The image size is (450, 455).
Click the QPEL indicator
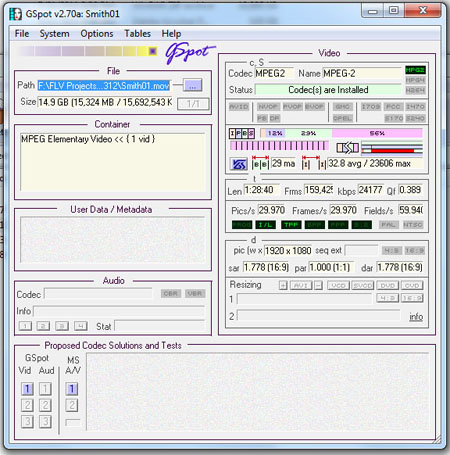(x=342, y=118)
